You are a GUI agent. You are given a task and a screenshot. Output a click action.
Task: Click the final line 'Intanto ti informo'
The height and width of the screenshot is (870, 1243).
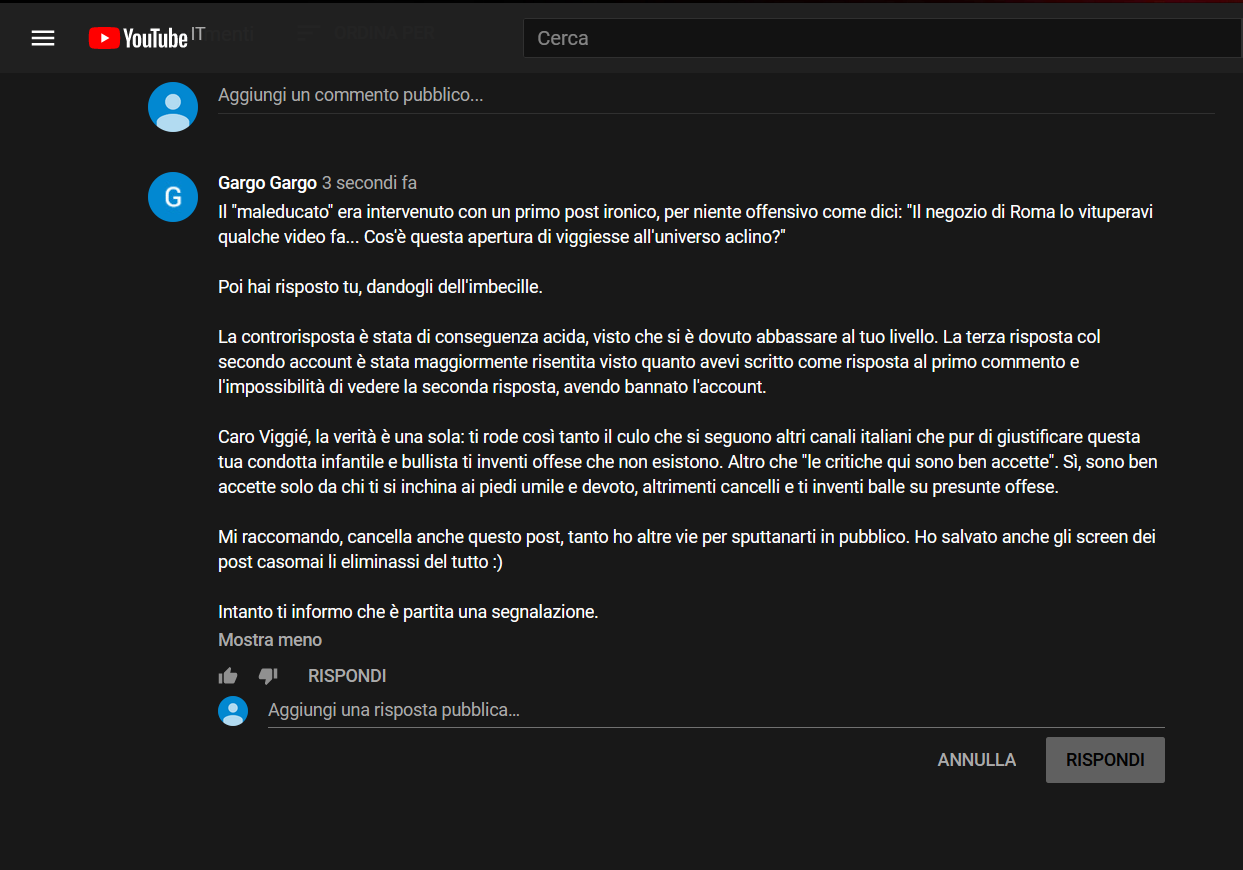(x=408, y=612)
